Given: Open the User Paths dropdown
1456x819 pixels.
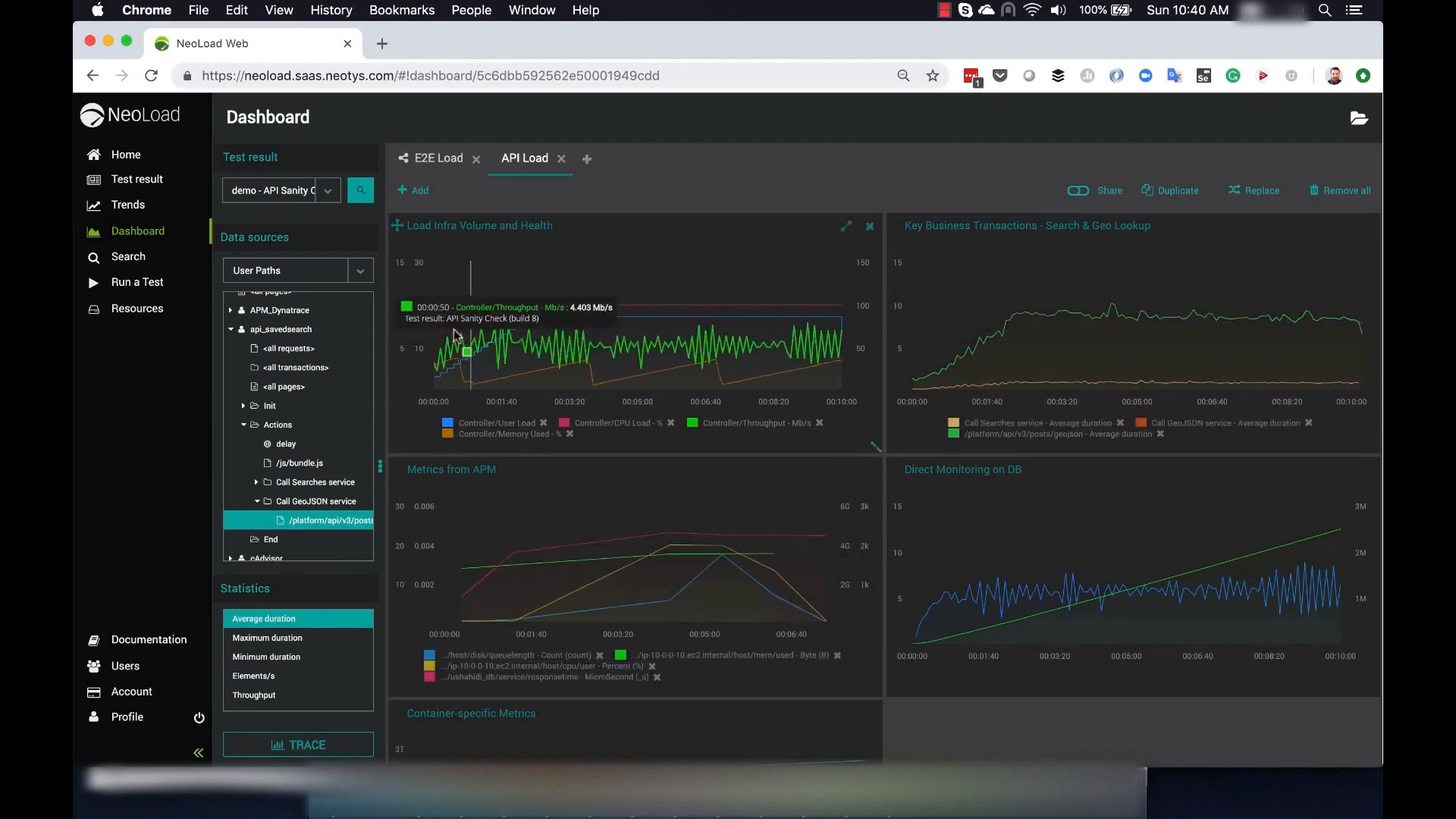Looking at the screenshot, I should coord(360,271).
